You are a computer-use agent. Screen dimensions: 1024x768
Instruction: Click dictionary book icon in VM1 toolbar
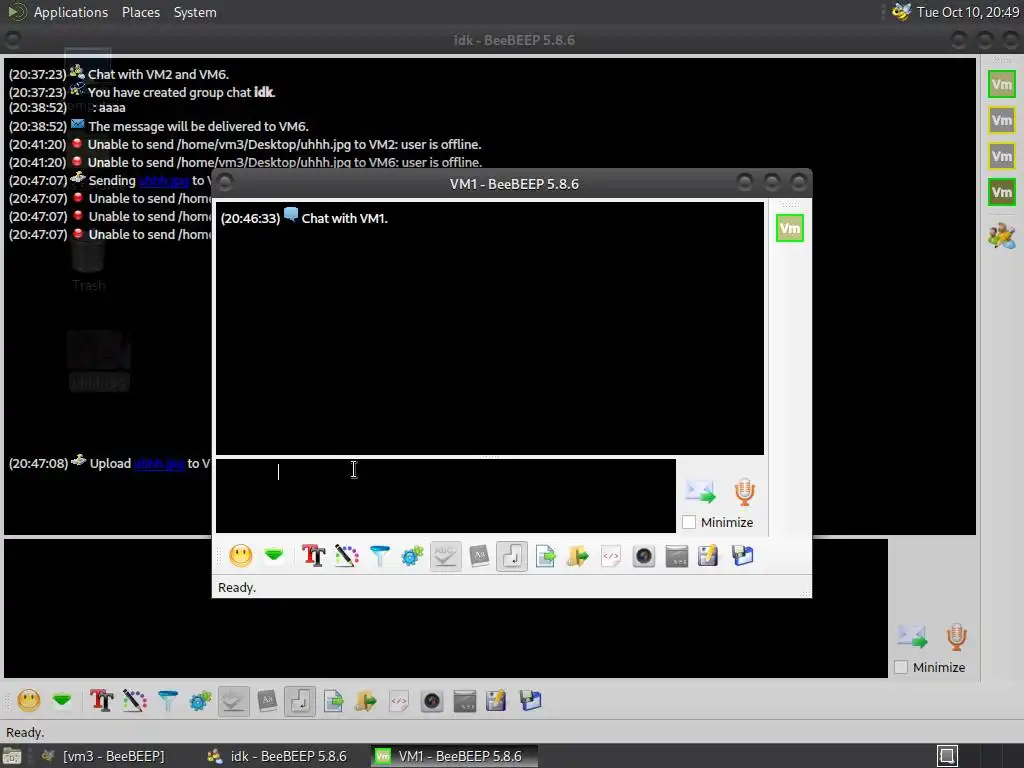coord(479,556)
